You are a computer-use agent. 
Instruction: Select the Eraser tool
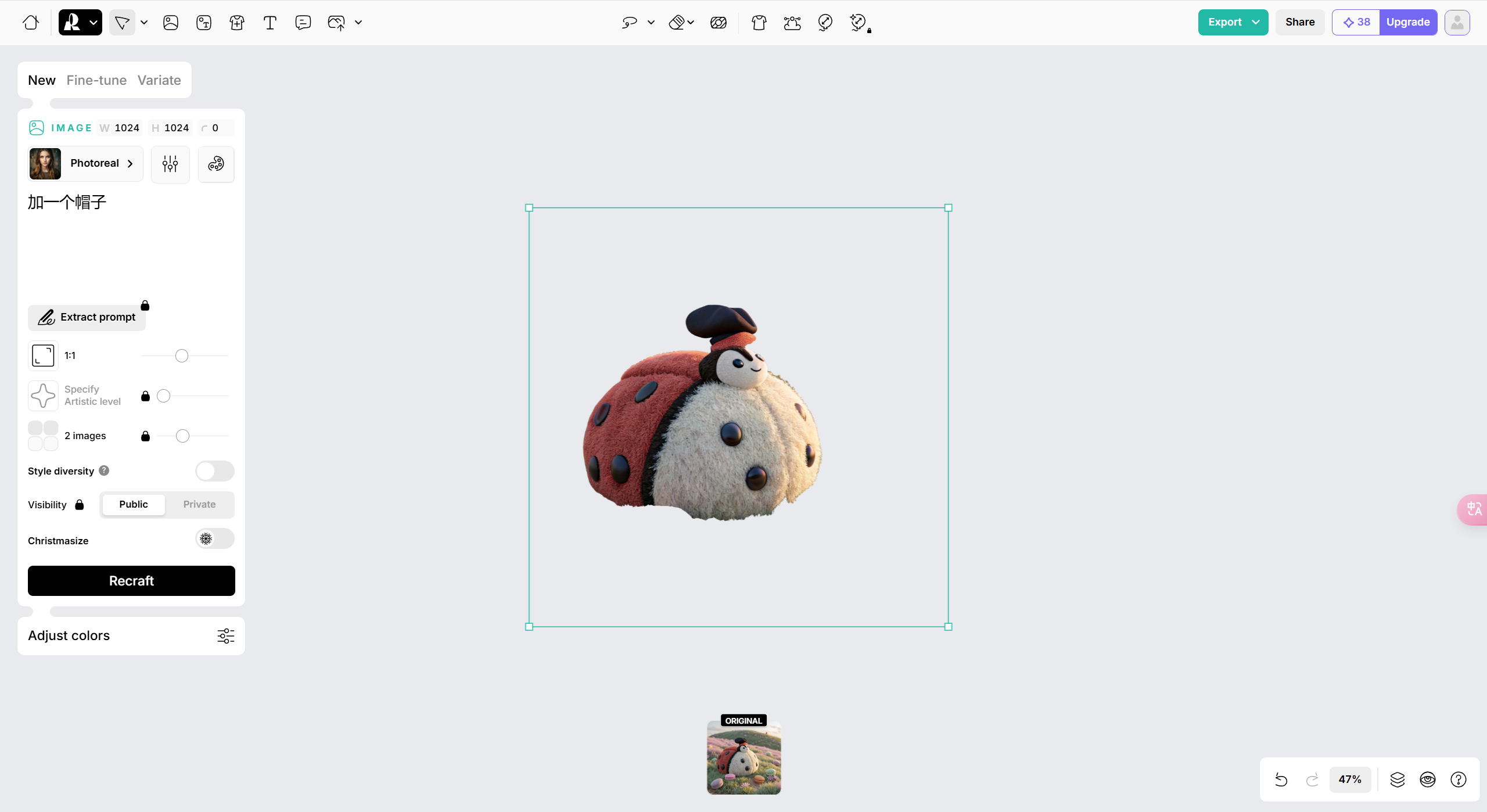pos(676,23)
